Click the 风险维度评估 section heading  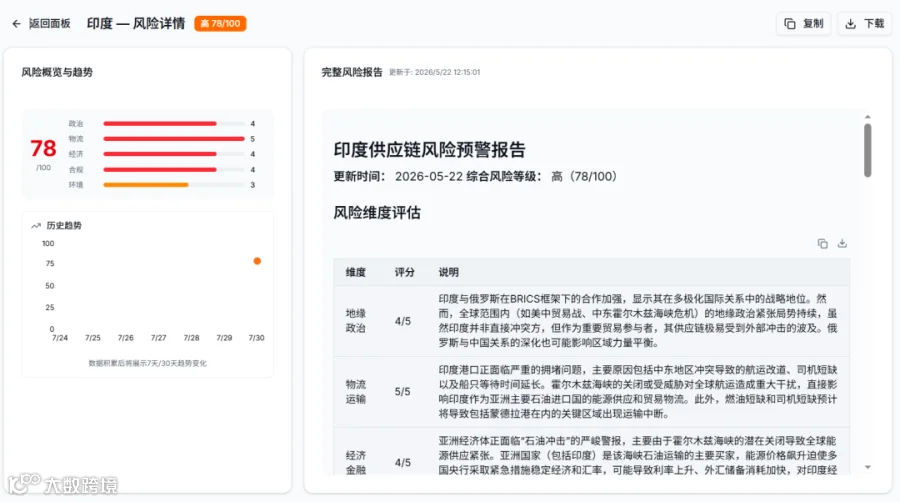(x=377, y=213)
